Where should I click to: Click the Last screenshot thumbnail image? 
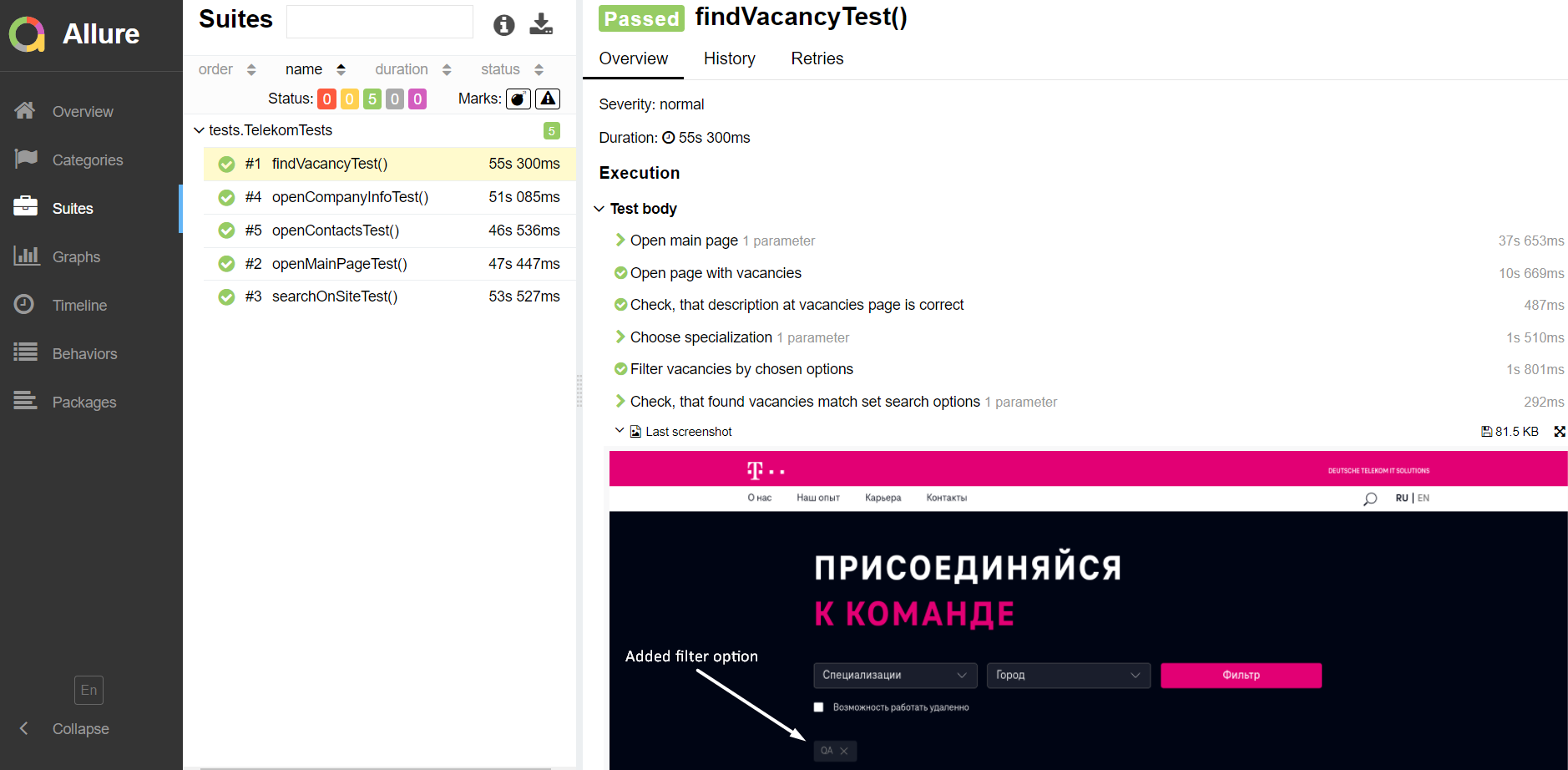[x=1088, y=610]
